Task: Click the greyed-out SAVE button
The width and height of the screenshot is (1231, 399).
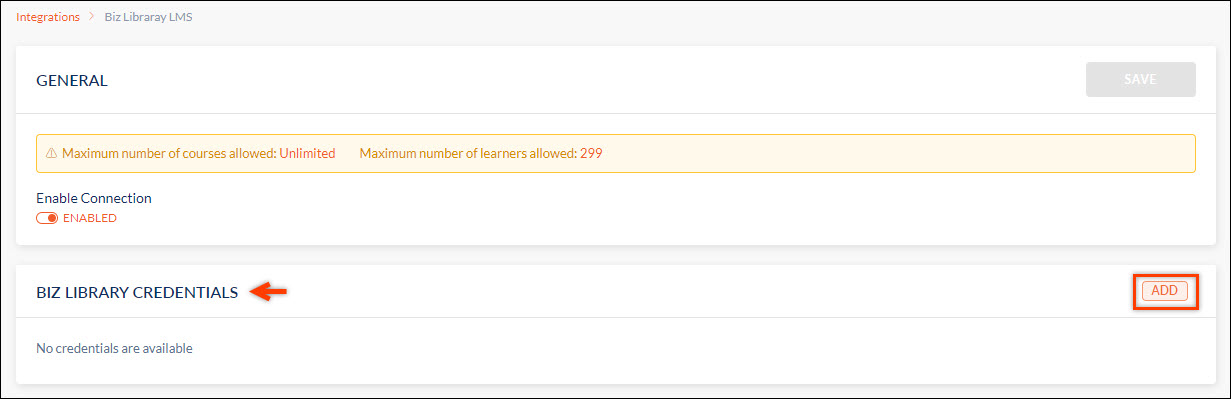Action: point(1140,80)
